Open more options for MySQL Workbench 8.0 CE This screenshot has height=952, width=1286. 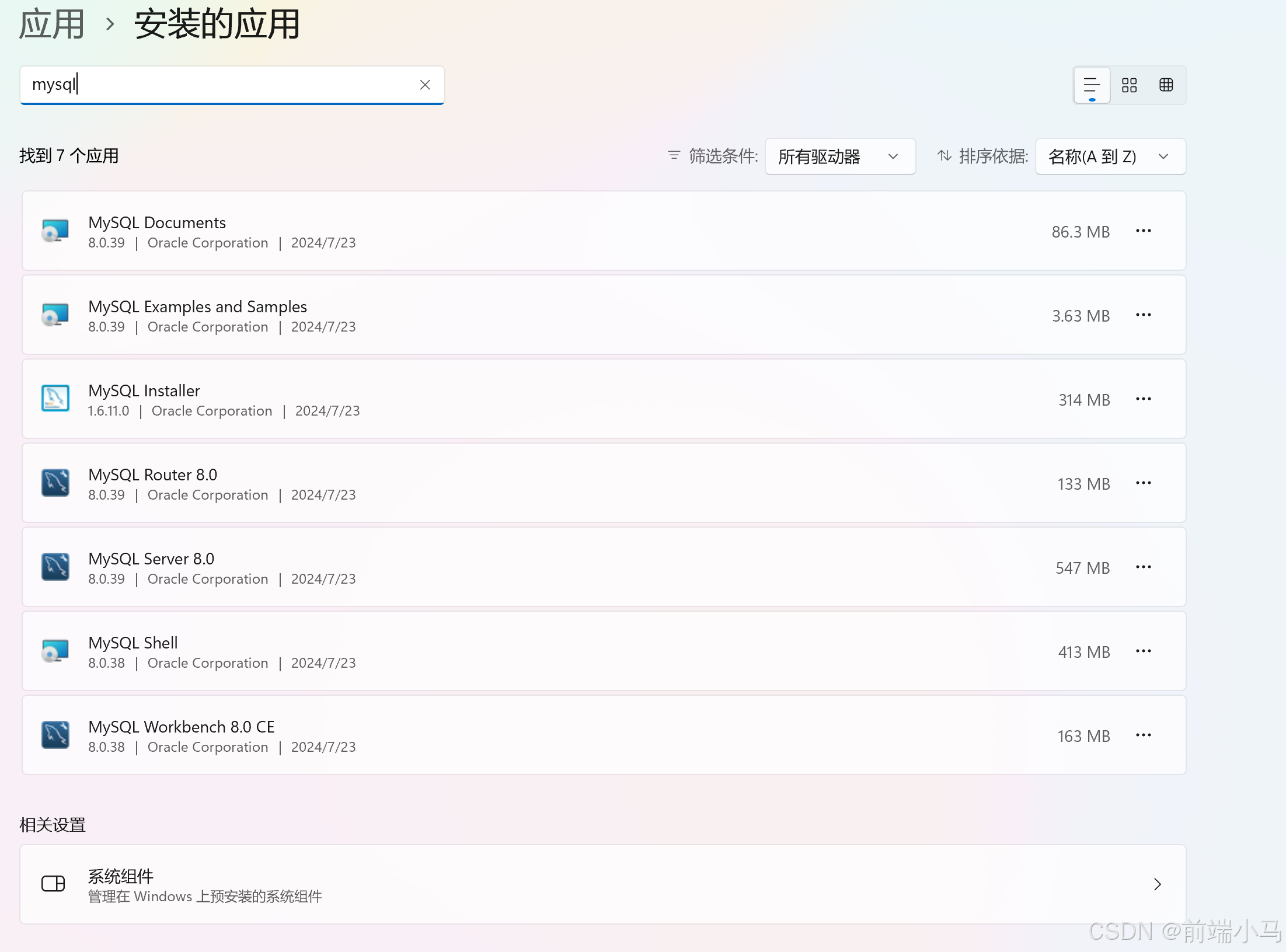(1143, 735)
